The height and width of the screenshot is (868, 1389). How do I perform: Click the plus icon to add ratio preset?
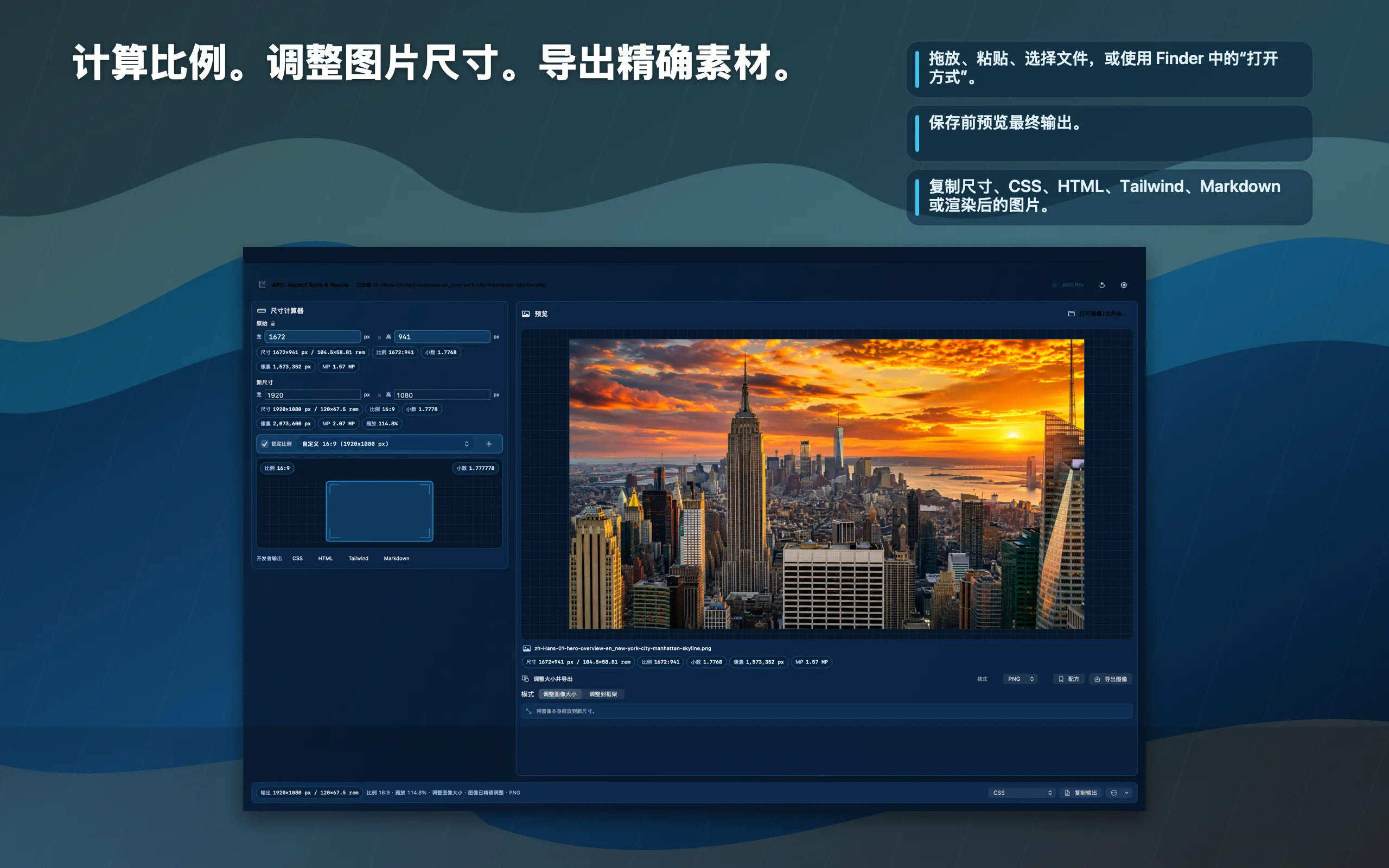[489, 444]
